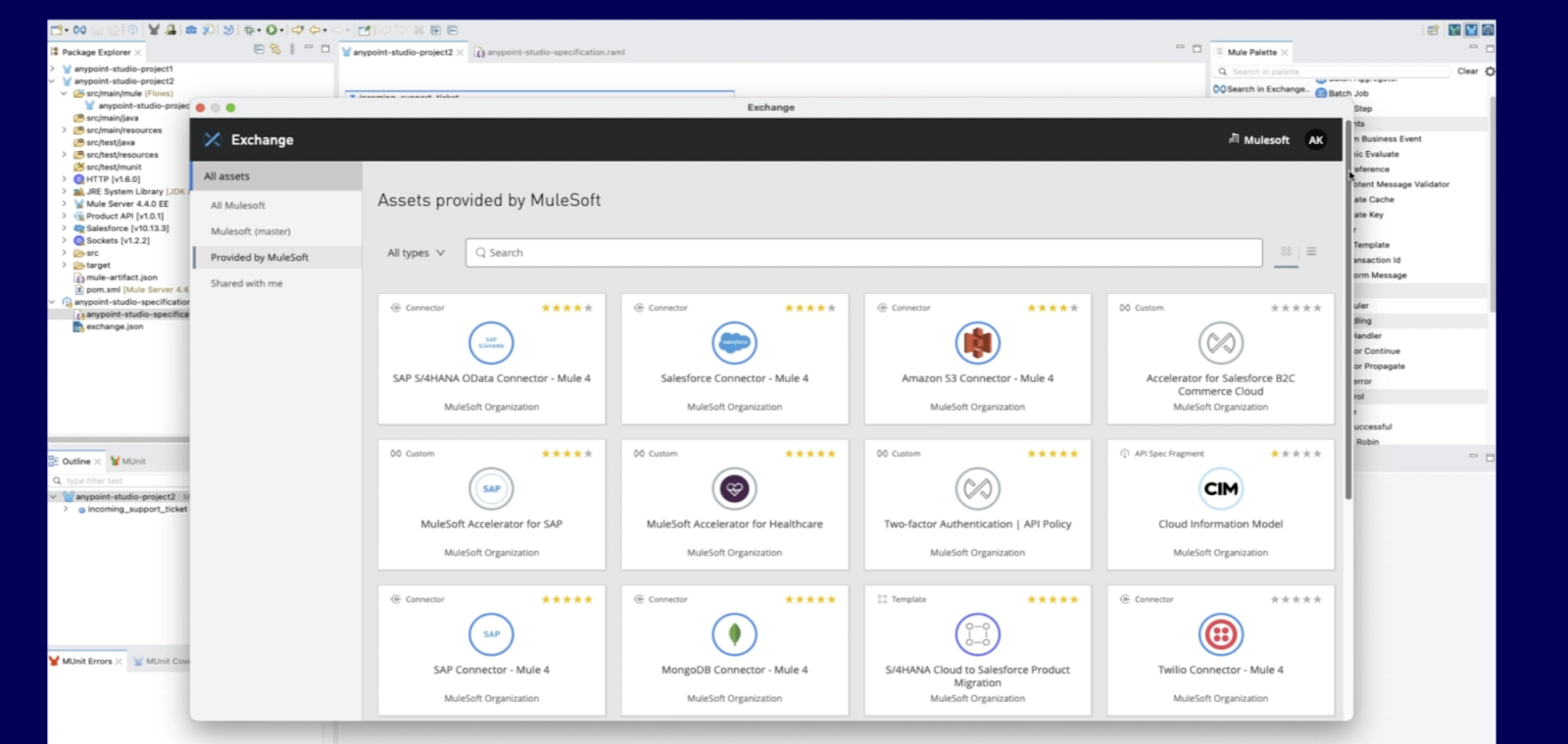Click Outline type filter text field
Viewport: 1568px width, 744px height.
tap(118, 480)
